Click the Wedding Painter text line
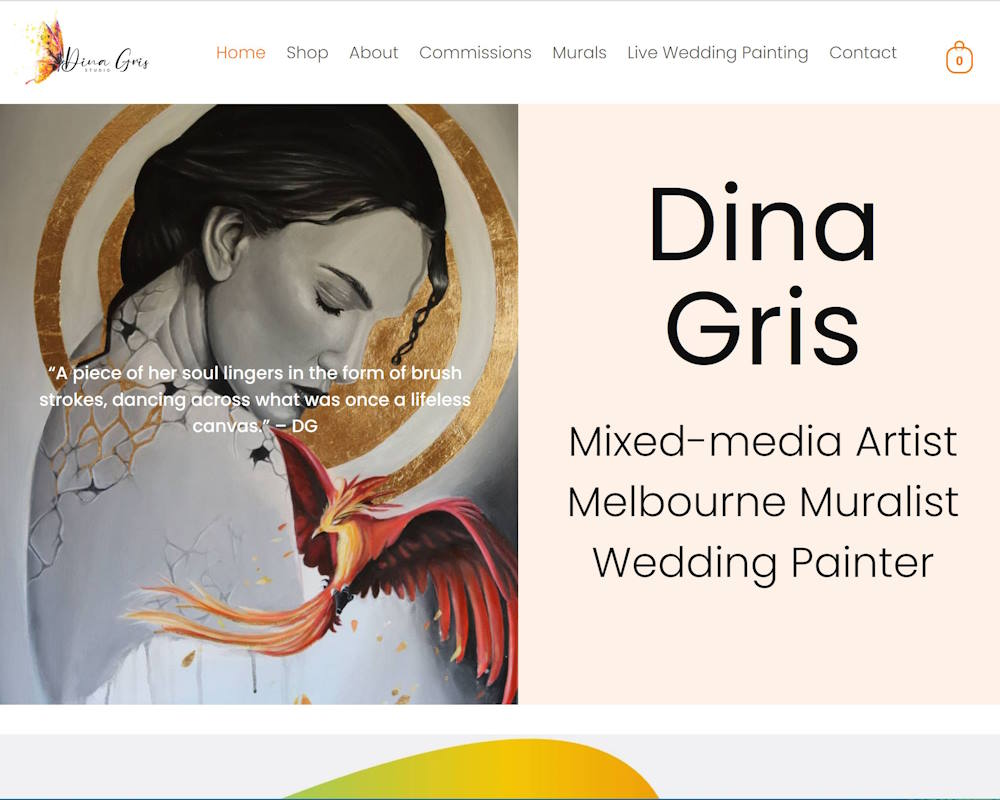 coord(762,561)
